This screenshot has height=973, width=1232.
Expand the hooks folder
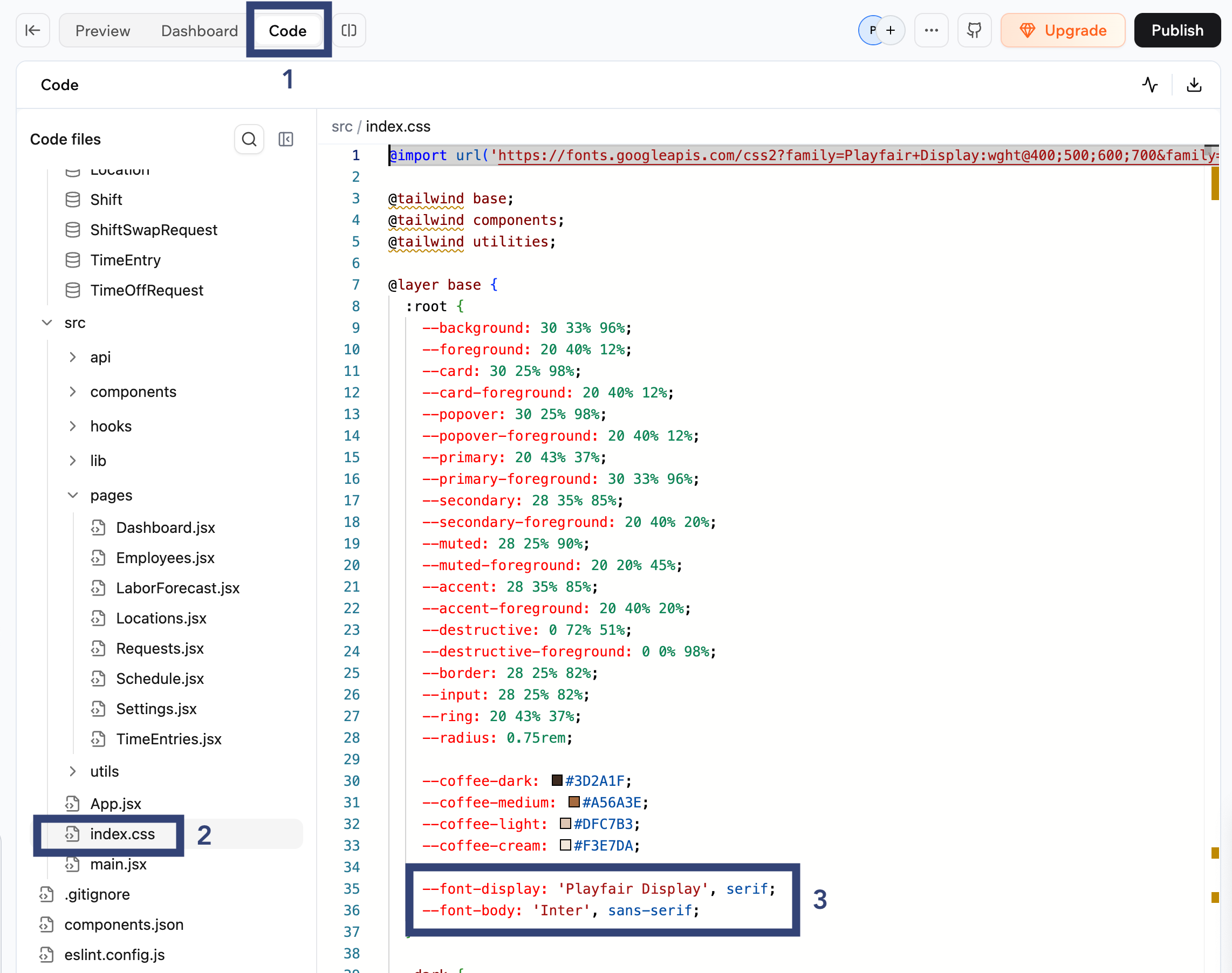pyautogui.click(x=73, y=426)
